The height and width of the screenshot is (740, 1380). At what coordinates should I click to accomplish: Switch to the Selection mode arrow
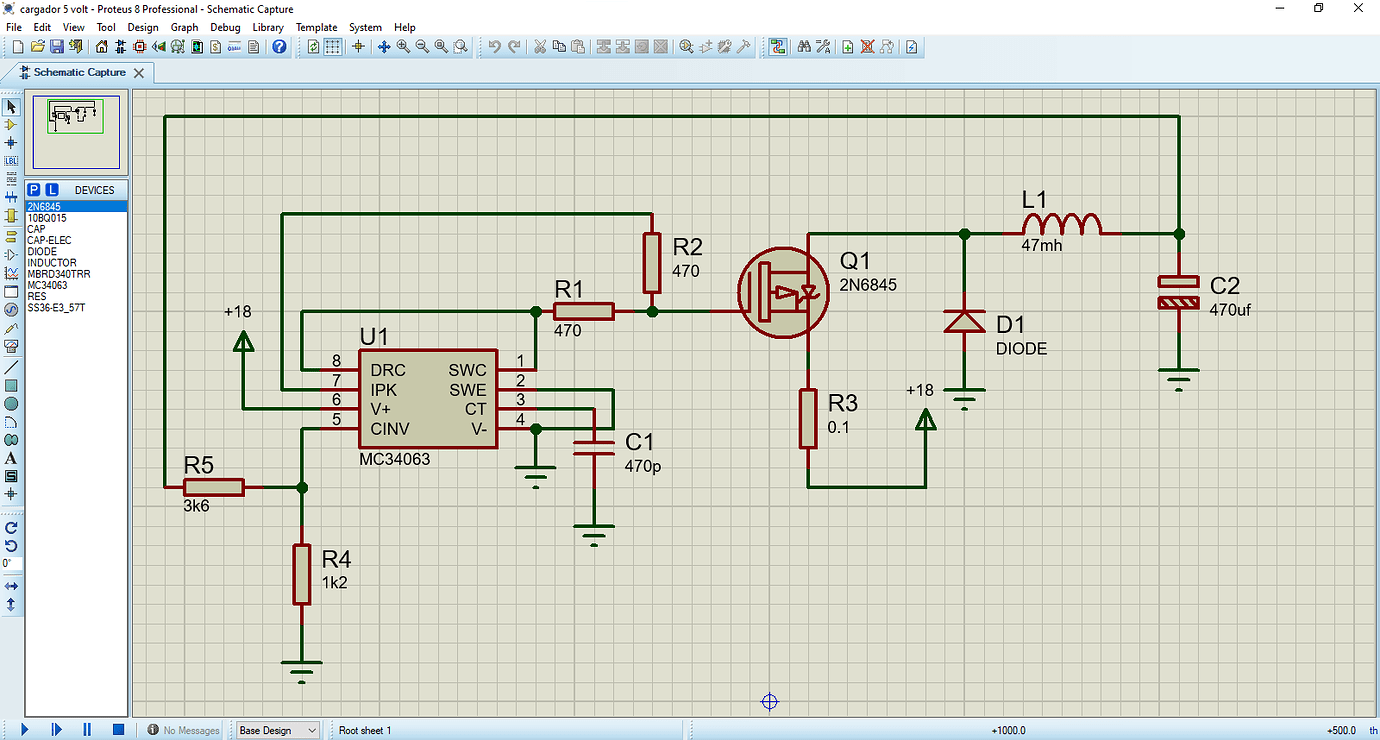coord(11,107)
